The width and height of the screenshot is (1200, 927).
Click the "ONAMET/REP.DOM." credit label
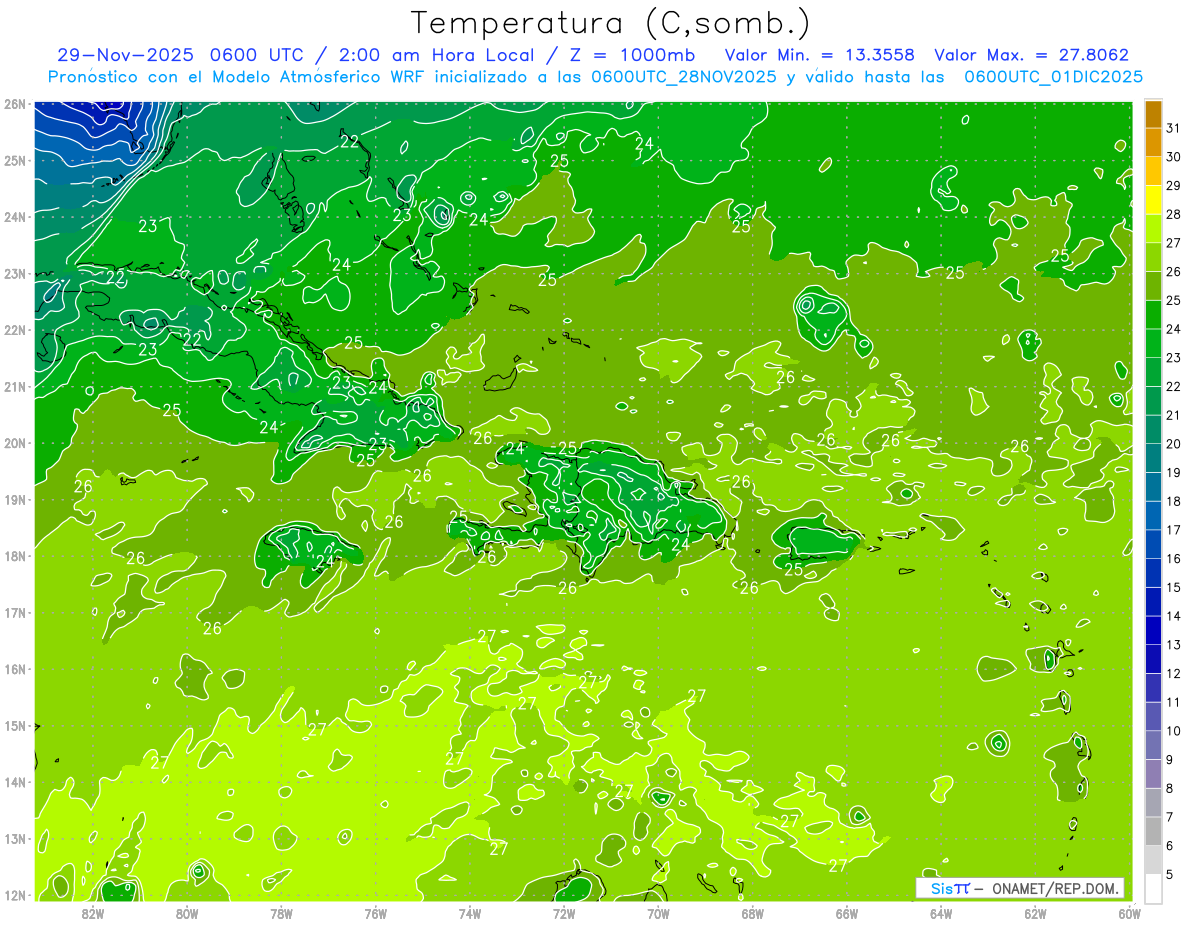click(x=1055, y=888)
